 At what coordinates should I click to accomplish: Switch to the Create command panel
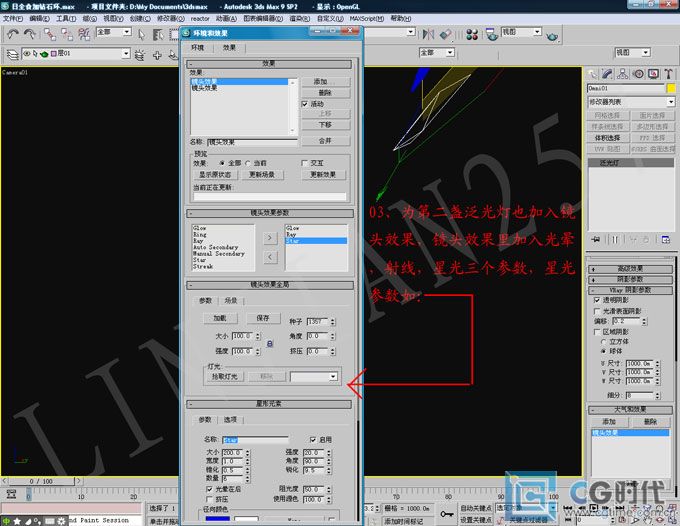click(592, 74)
